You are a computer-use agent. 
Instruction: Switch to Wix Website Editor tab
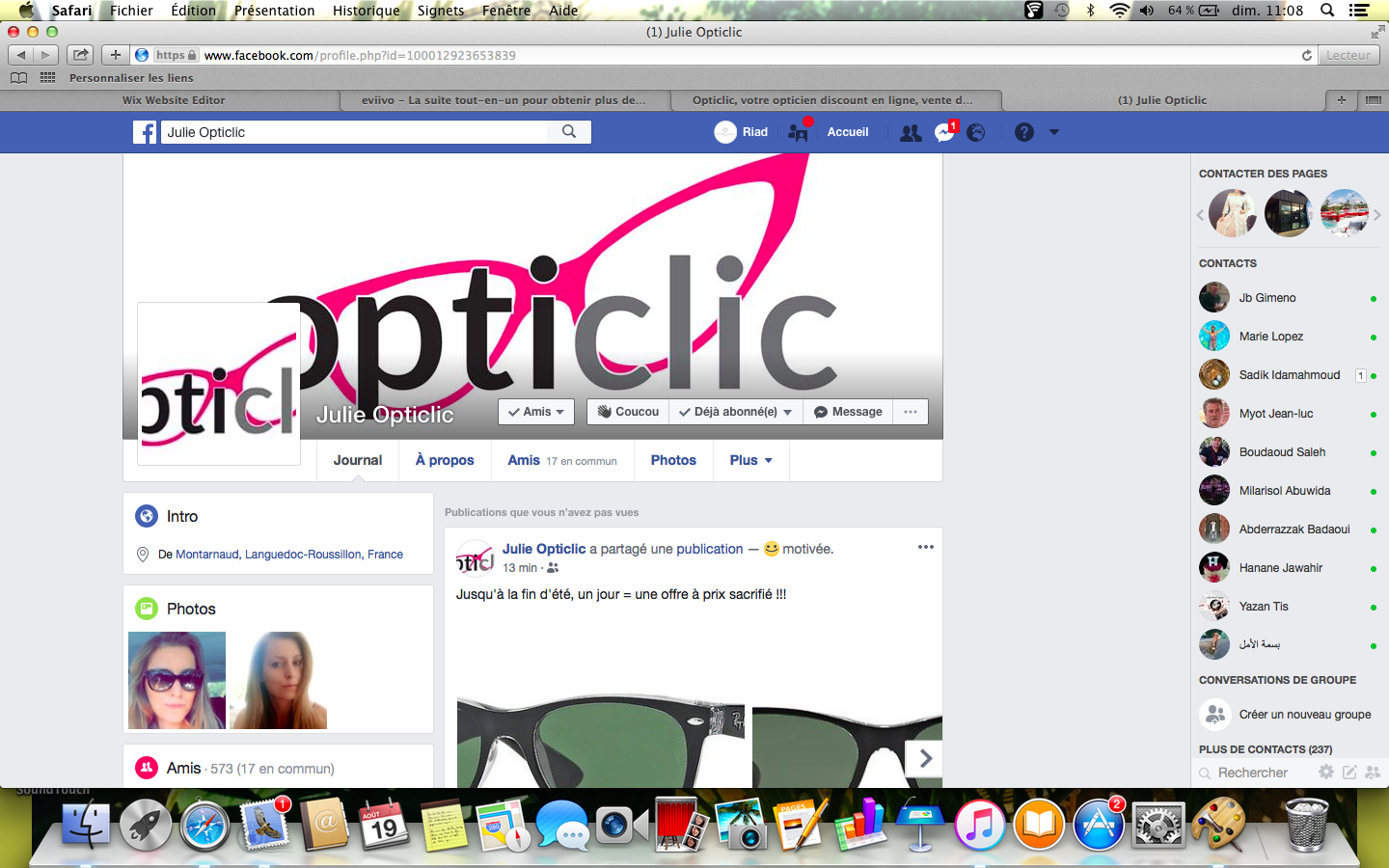pyautogui.click(x=174, y=100)
